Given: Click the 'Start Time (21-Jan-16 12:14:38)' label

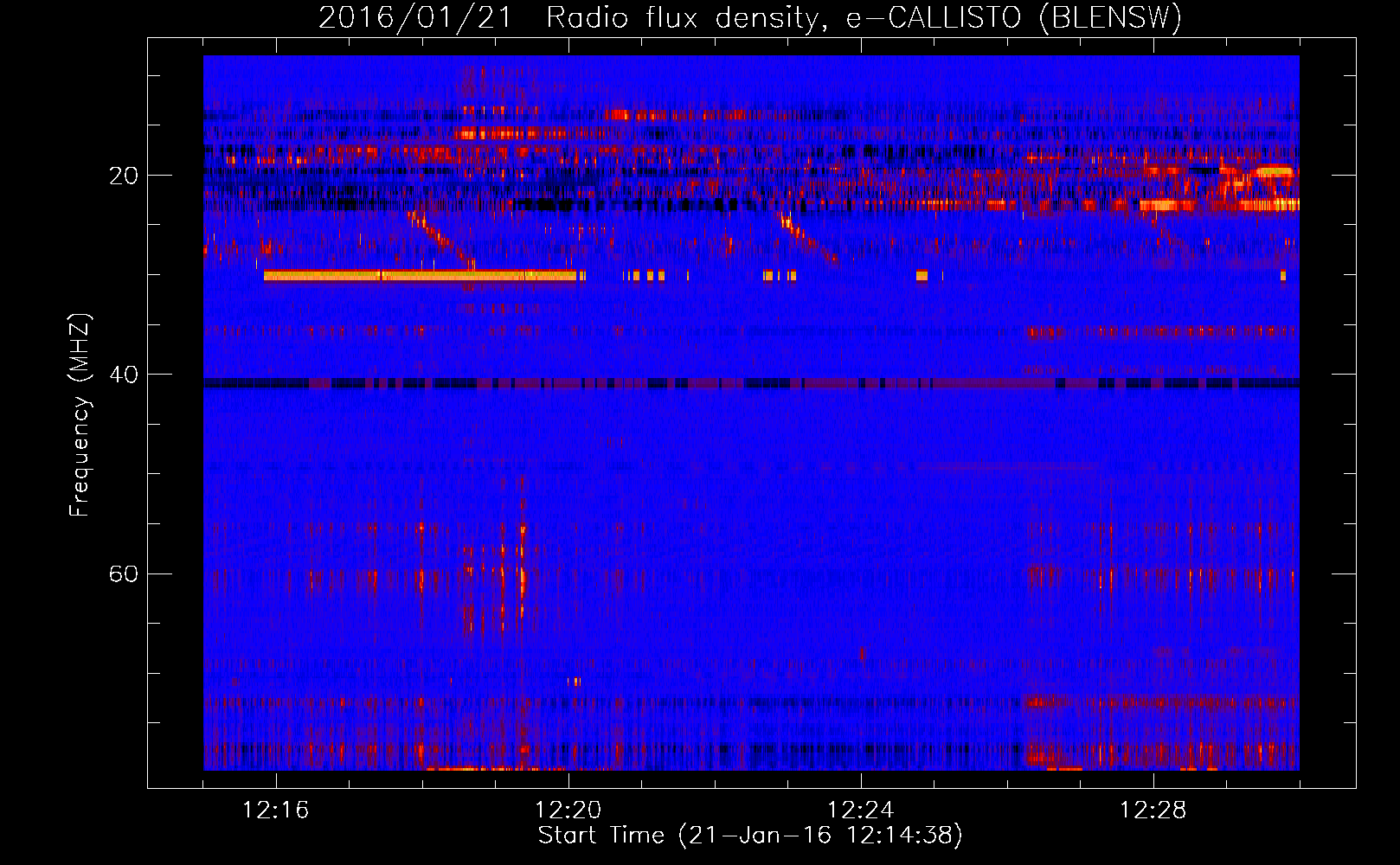Looking at the screenshot, I should pos(750,836).
